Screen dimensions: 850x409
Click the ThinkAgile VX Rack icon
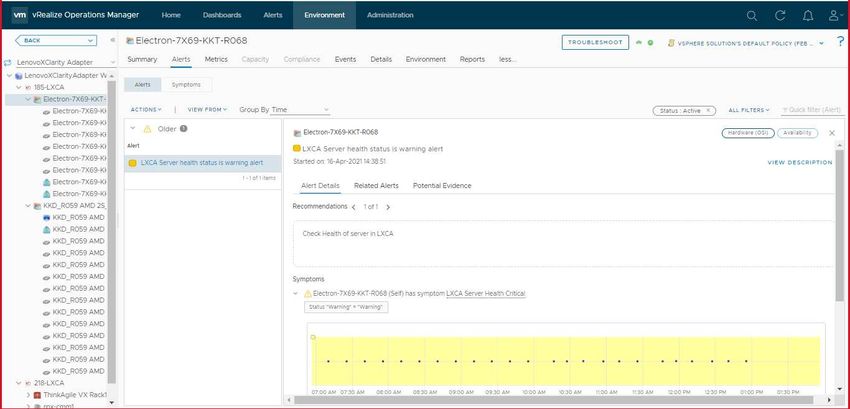pos(37,395)
